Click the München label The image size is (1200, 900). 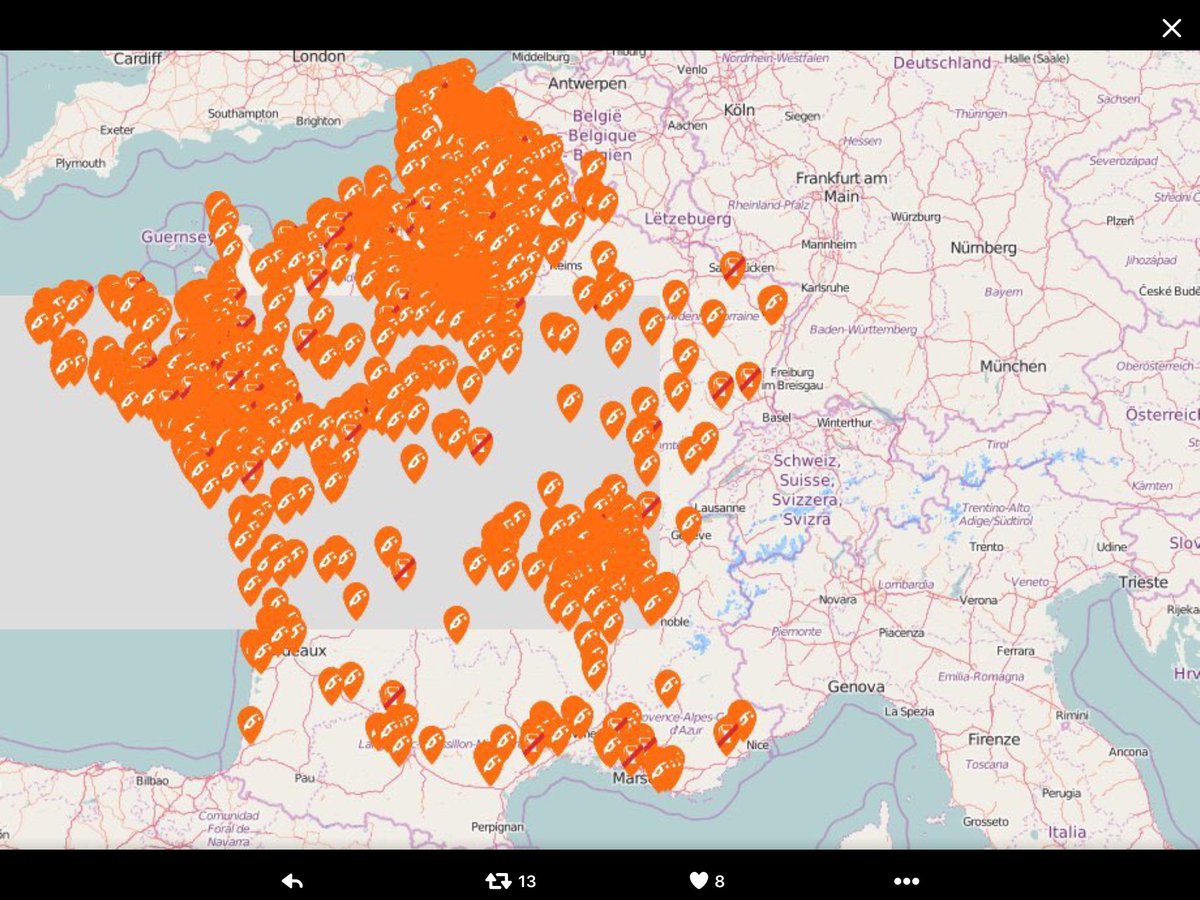[x=1013, y=366]
